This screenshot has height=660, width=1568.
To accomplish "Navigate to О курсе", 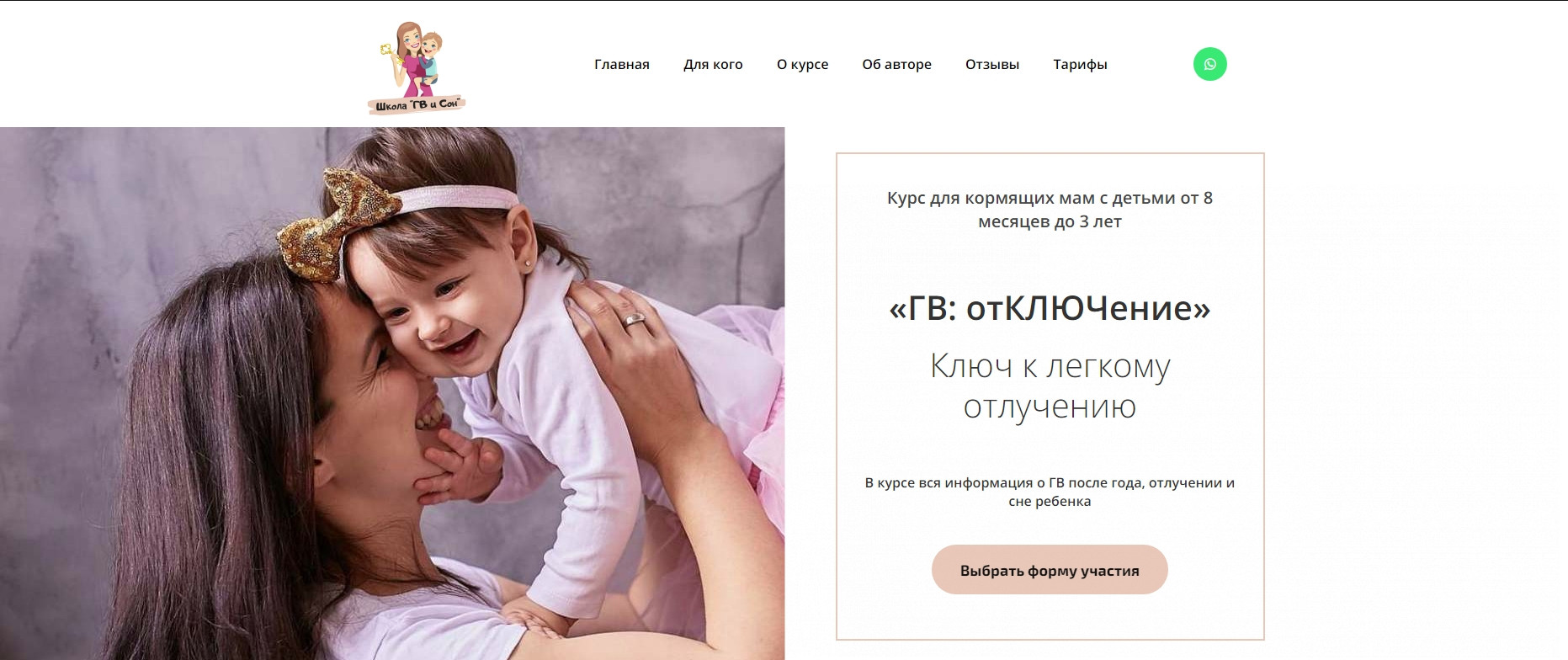I will pos(802,64).
